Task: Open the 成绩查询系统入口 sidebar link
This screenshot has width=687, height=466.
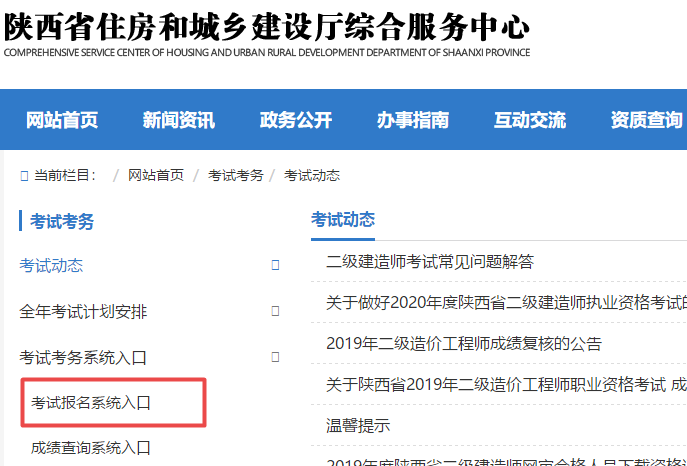Action: [x=91, y=447]
